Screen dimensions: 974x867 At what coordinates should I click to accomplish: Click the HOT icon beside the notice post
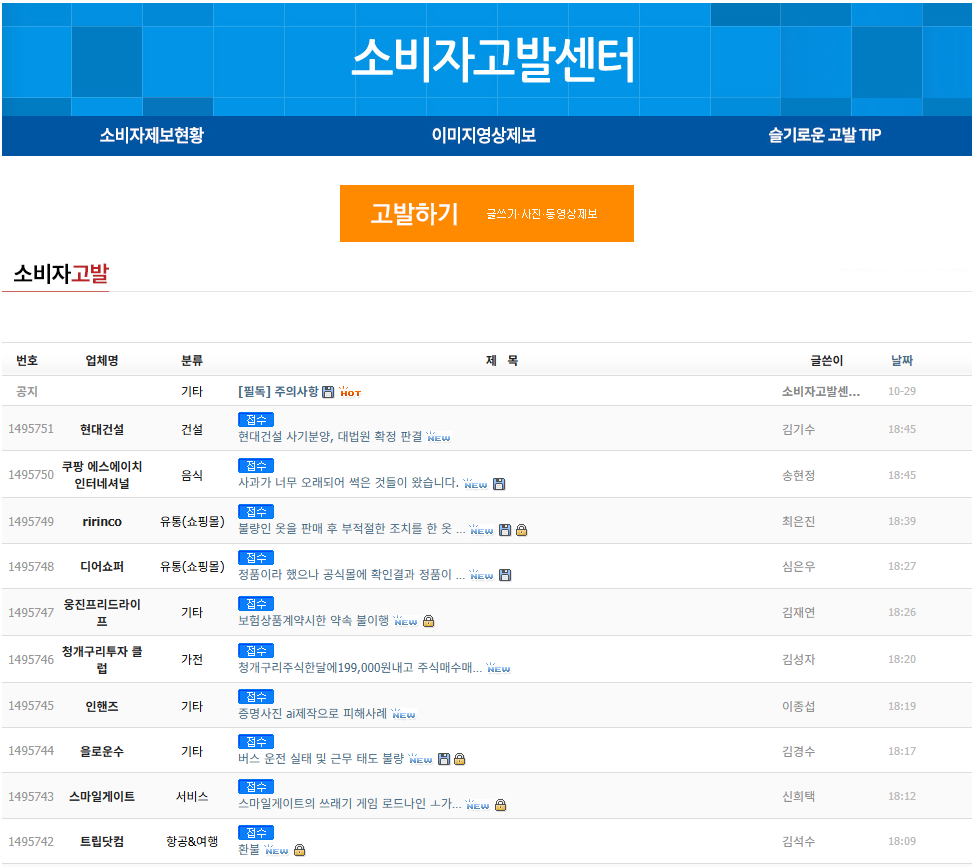351,392
